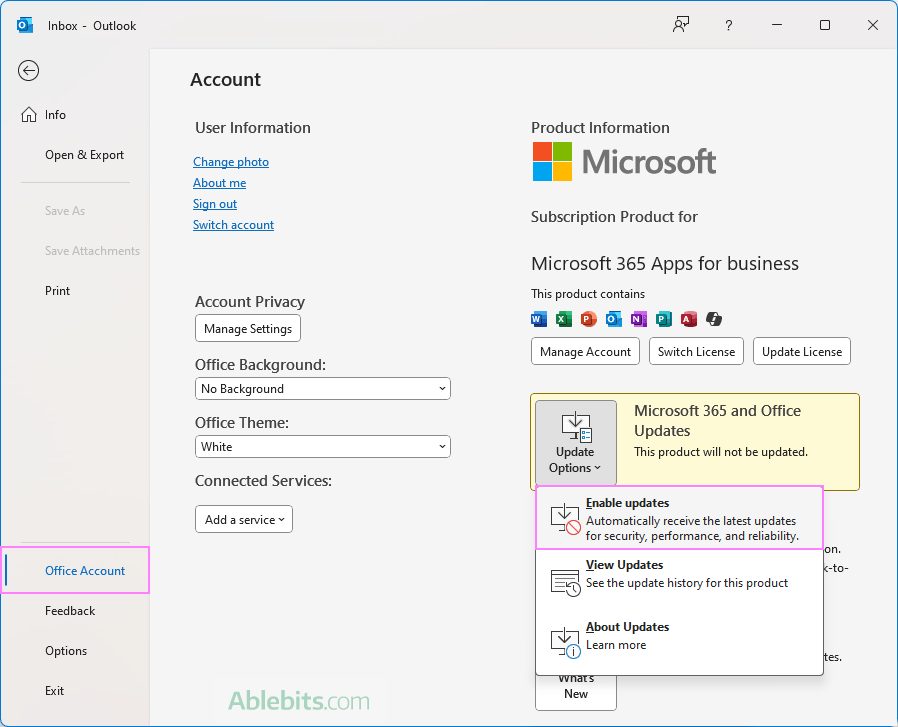This screenshot has width=898, height=727.
Task: Click the Outlook icon in product contents
Action: pyautogui.click(x=613, y=319)
